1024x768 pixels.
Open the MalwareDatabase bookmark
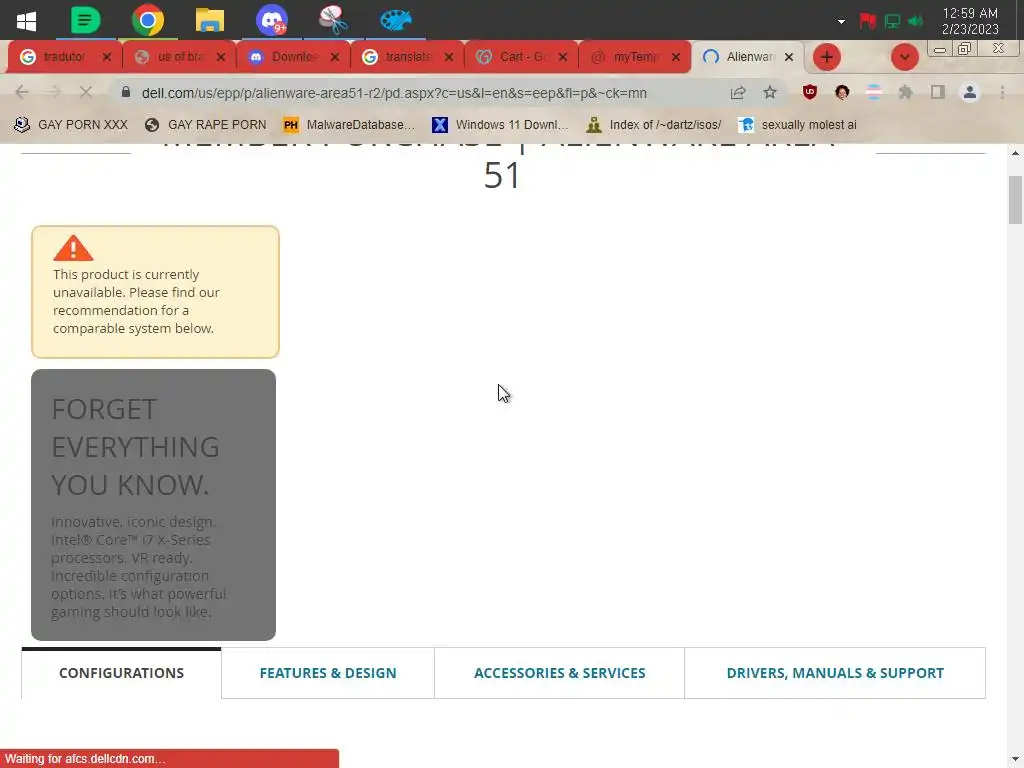pos(349,125)
